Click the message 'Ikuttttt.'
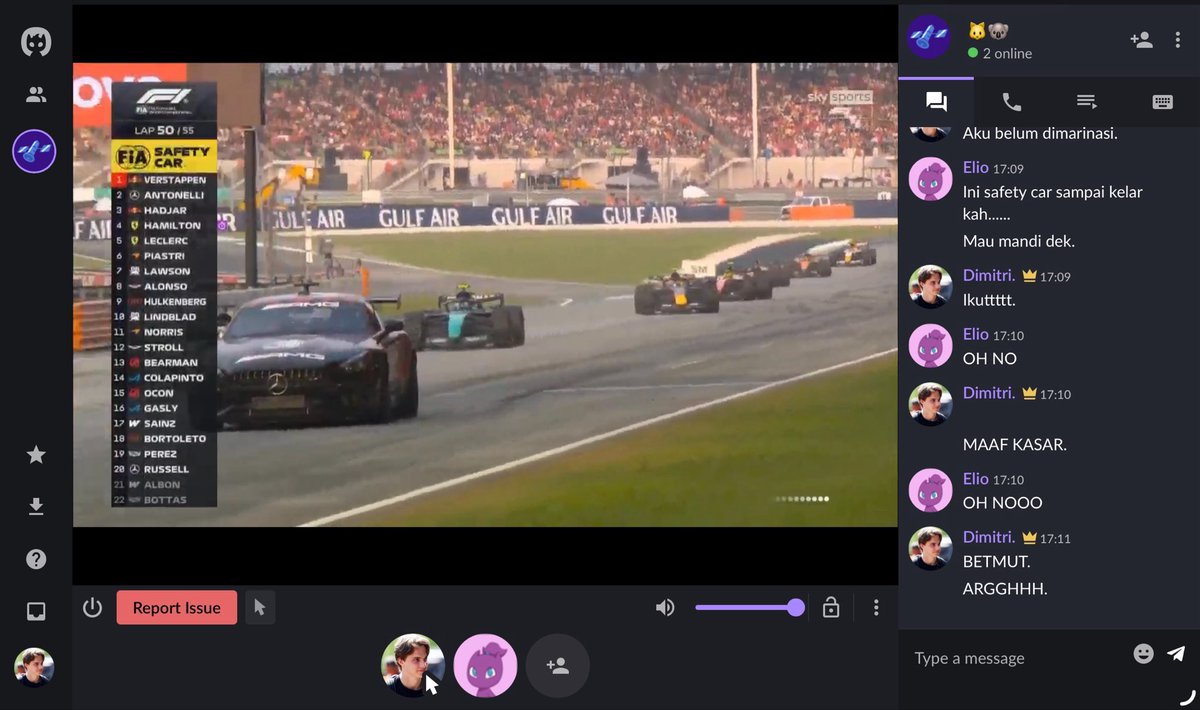Screen dimensions: 1200x710 pyautogui.click(x=989, y=300)
